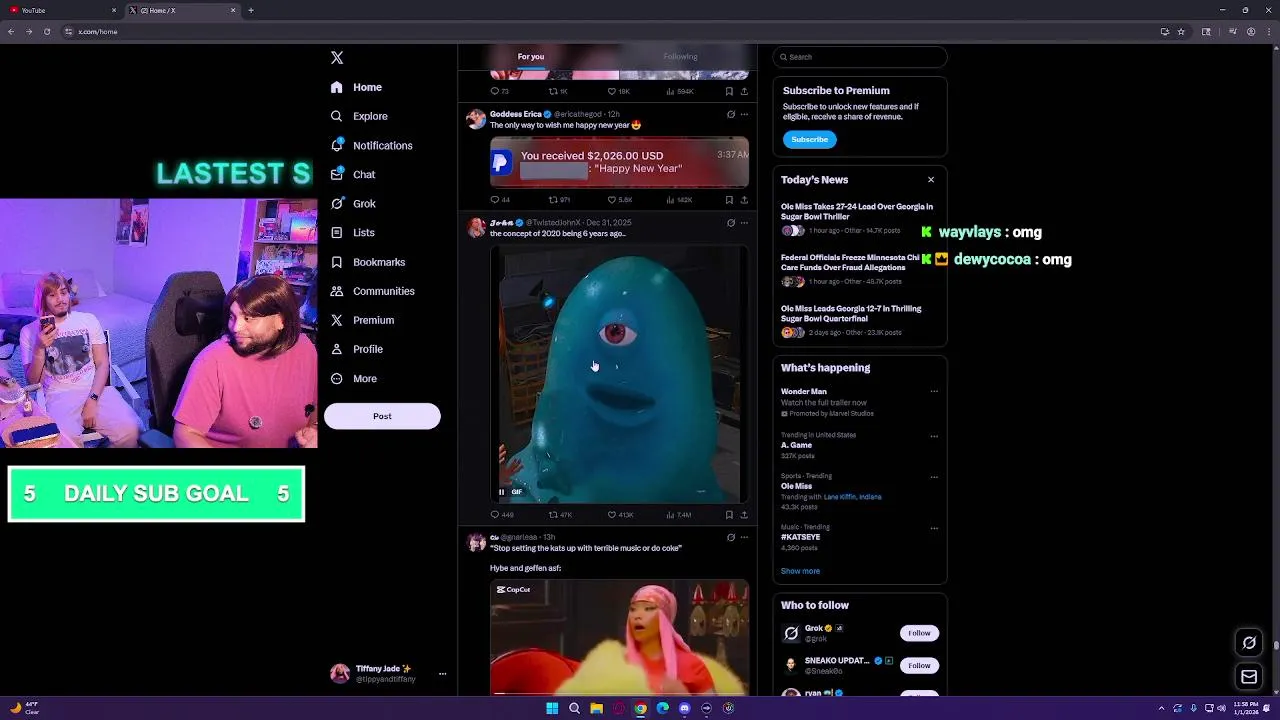Repost Goddess Erica's post
Screen dimensions: 1280x720
(559, 200)
